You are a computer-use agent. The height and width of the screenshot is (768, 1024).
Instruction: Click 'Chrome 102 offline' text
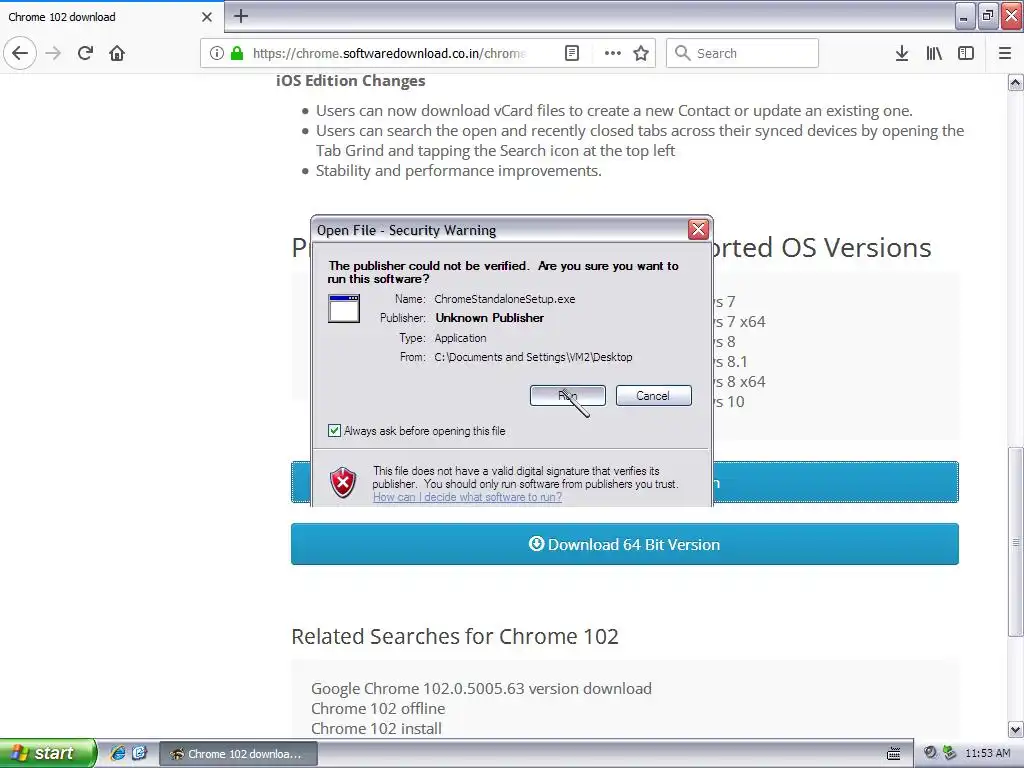pos(378,709)
